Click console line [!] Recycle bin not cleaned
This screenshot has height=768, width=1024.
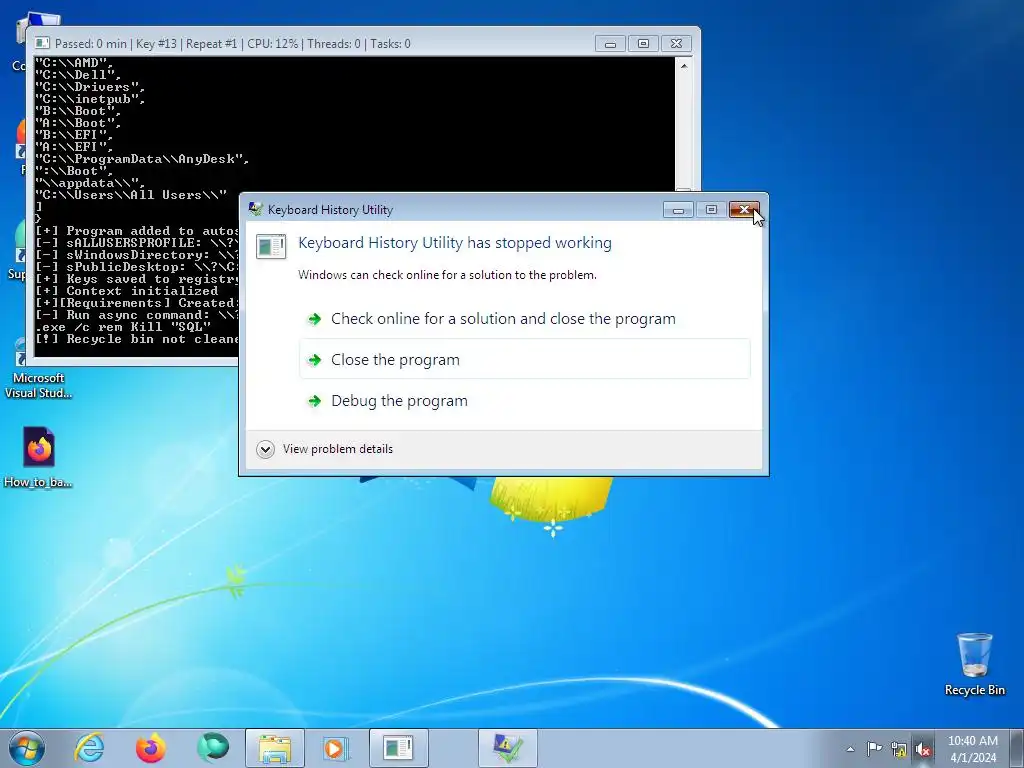click(136, 339)
